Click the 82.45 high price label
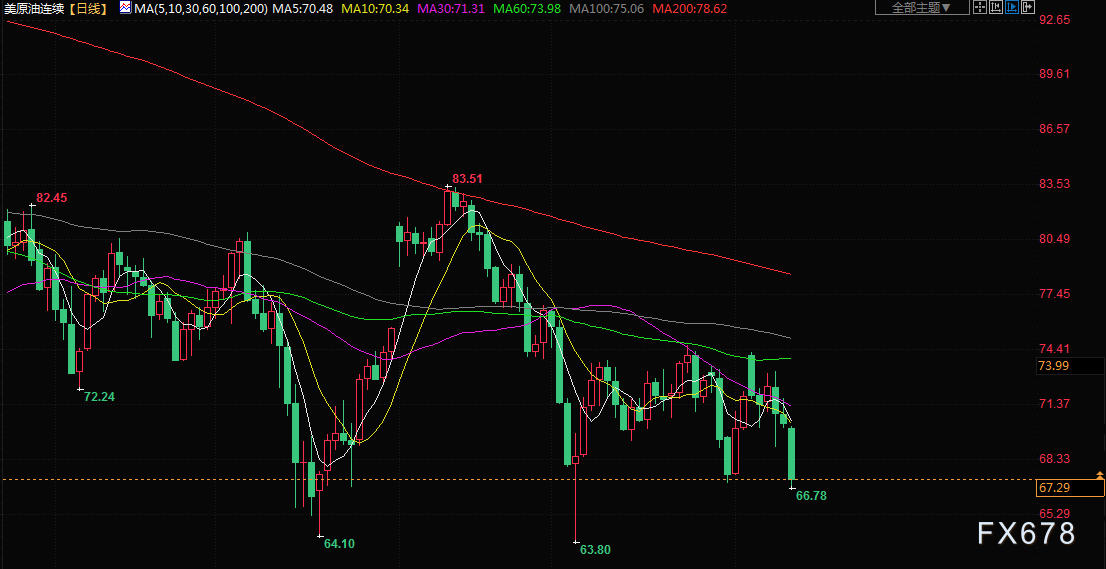The image size is (1106, 569). [51, 198]
